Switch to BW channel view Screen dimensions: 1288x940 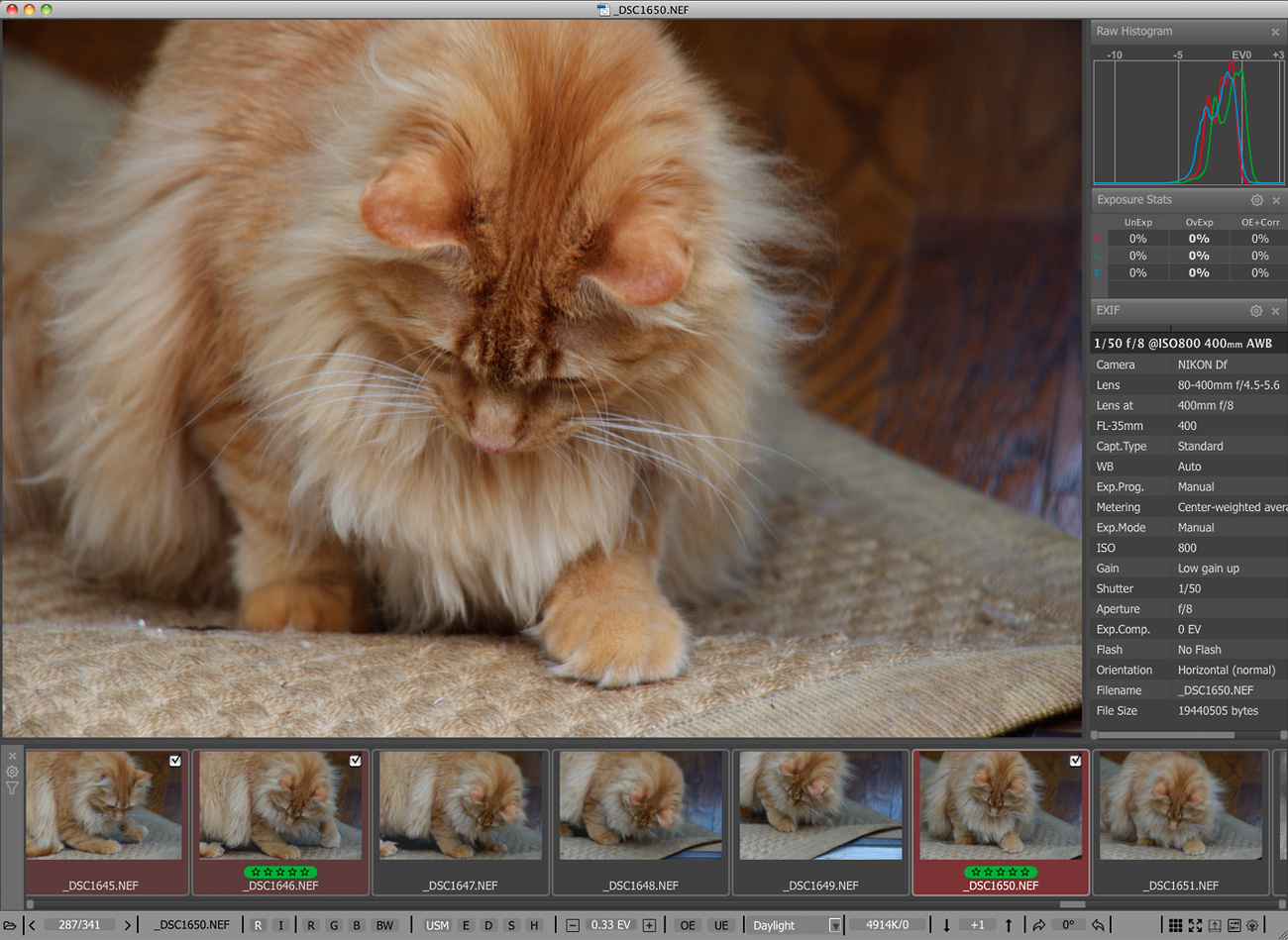(x=384, y=925)
